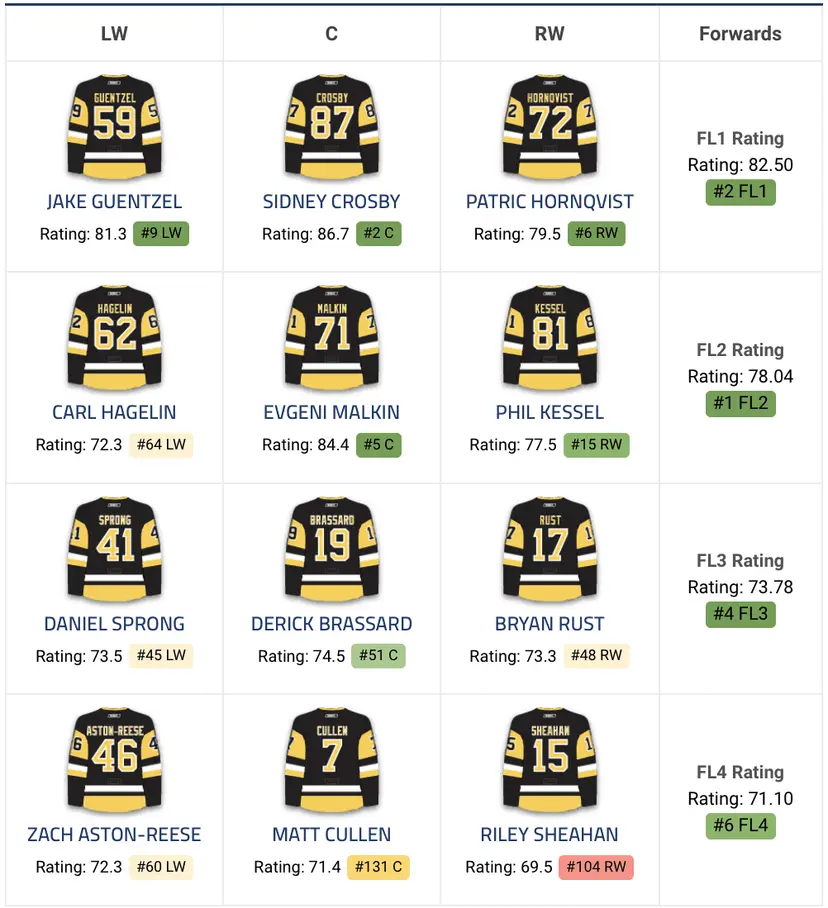Select Phil Kessel's number 81 jersey icon

click(x=550, y=334)
